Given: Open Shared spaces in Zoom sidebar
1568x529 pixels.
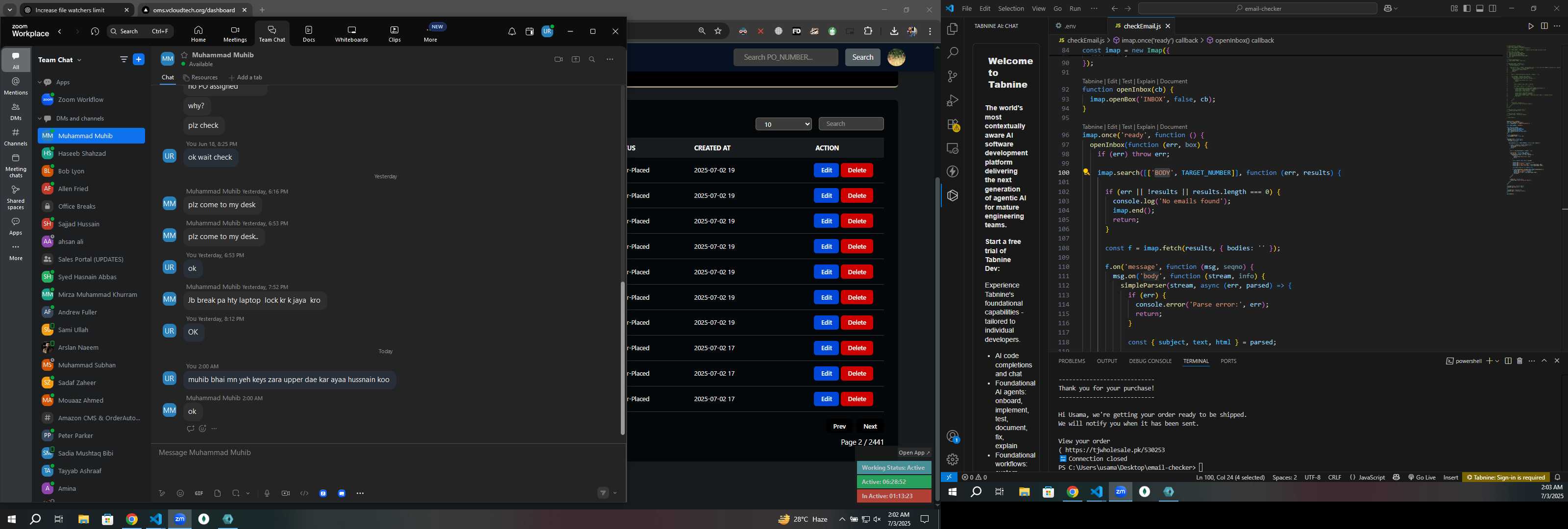Looking at the screenshot, I should tap(16, 197).
